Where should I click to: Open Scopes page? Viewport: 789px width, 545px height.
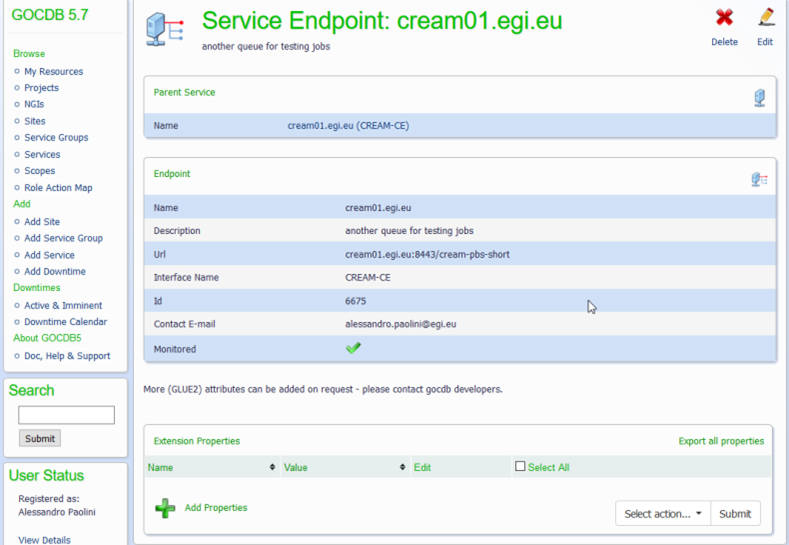[x=40, y=171]
